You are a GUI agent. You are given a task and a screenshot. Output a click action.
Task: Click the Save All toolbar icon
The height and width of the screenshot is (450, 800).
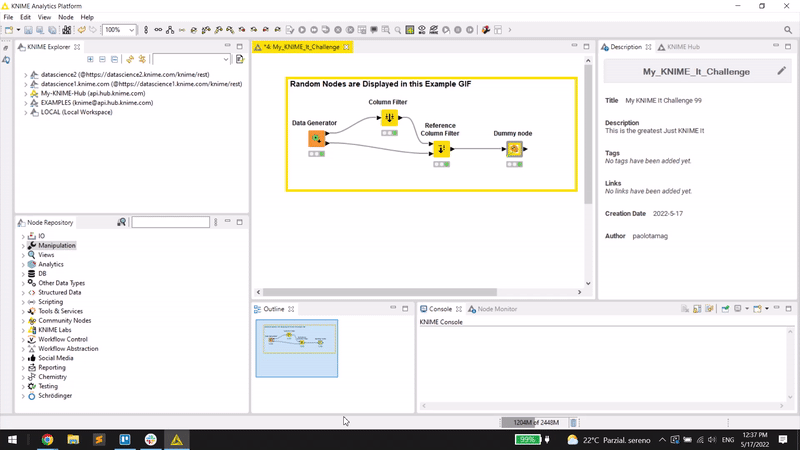tap(52, 30)
